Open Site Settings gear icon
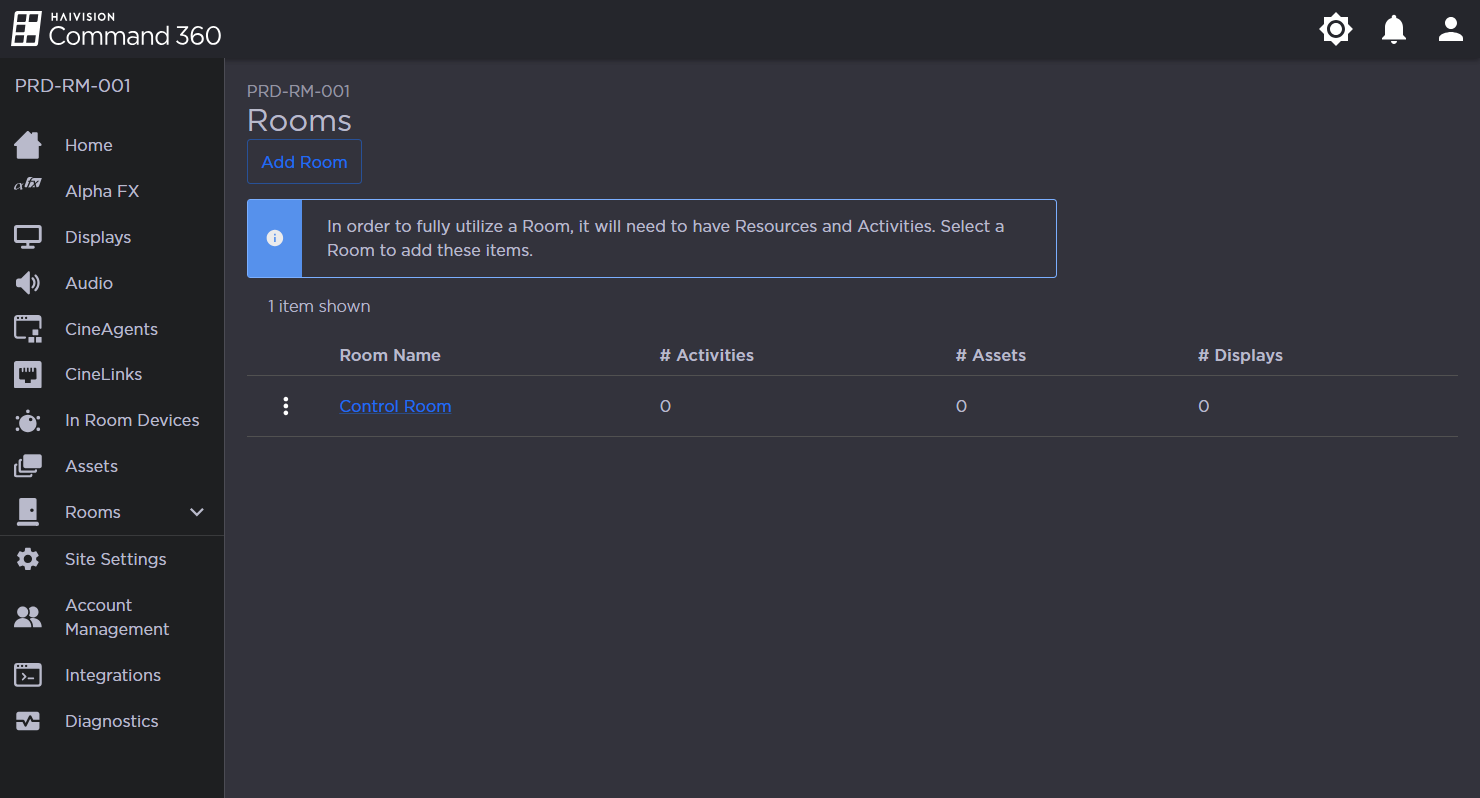Viewport: 1480px width, 798px height. pyautogui.click(x=28, y=559)
